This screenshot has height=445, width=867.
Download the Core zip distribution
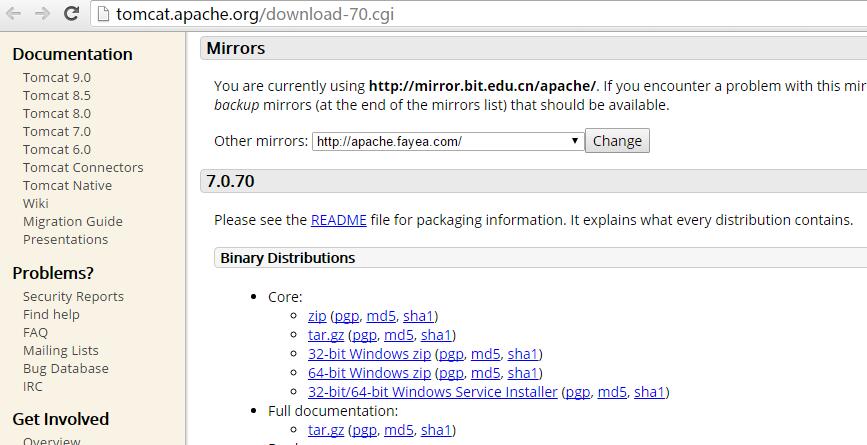[317, 316]
